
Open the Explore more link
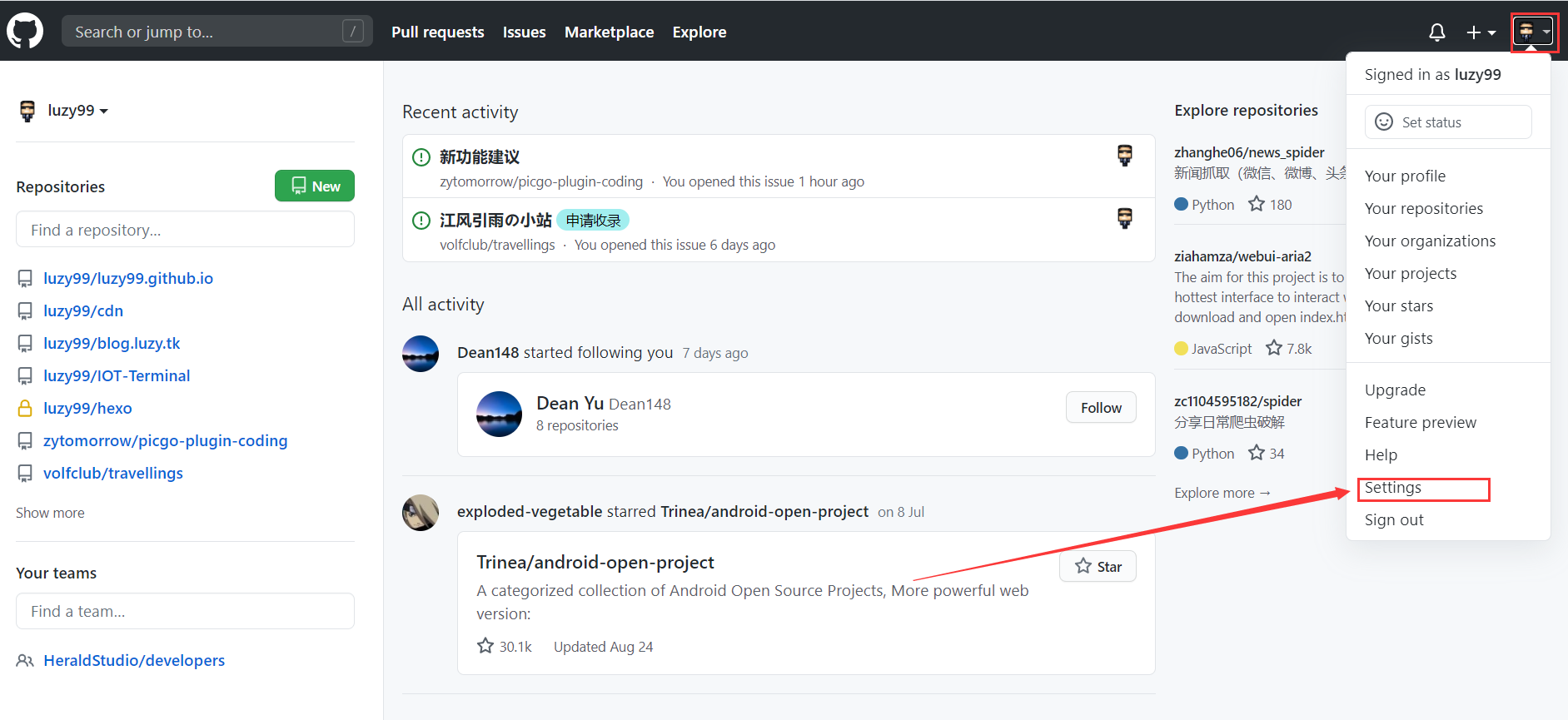coord(1222,493)
